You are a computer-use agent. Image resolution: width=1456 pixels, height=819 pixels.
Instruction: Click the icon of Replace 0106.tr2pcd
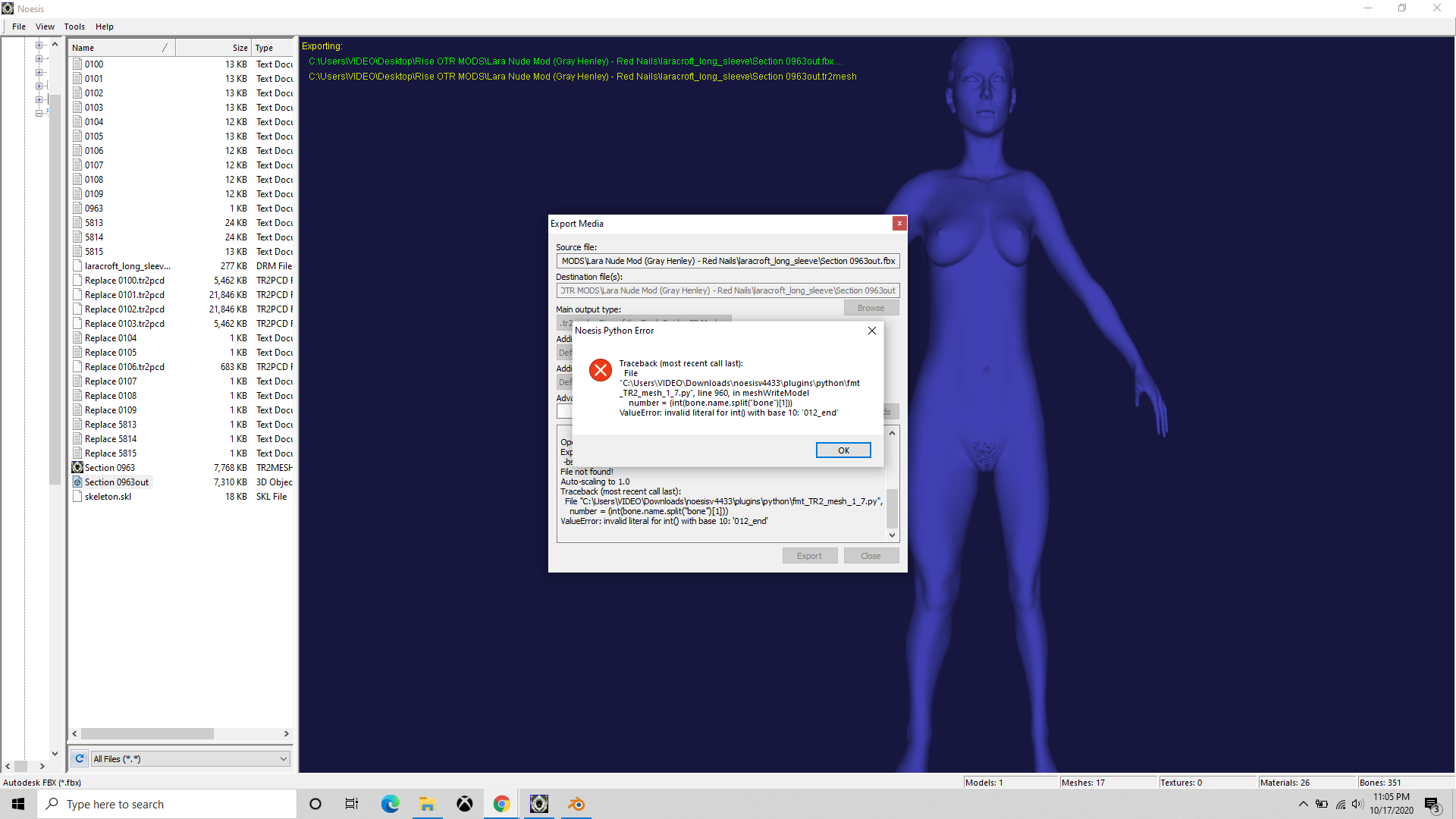[77, 367]
